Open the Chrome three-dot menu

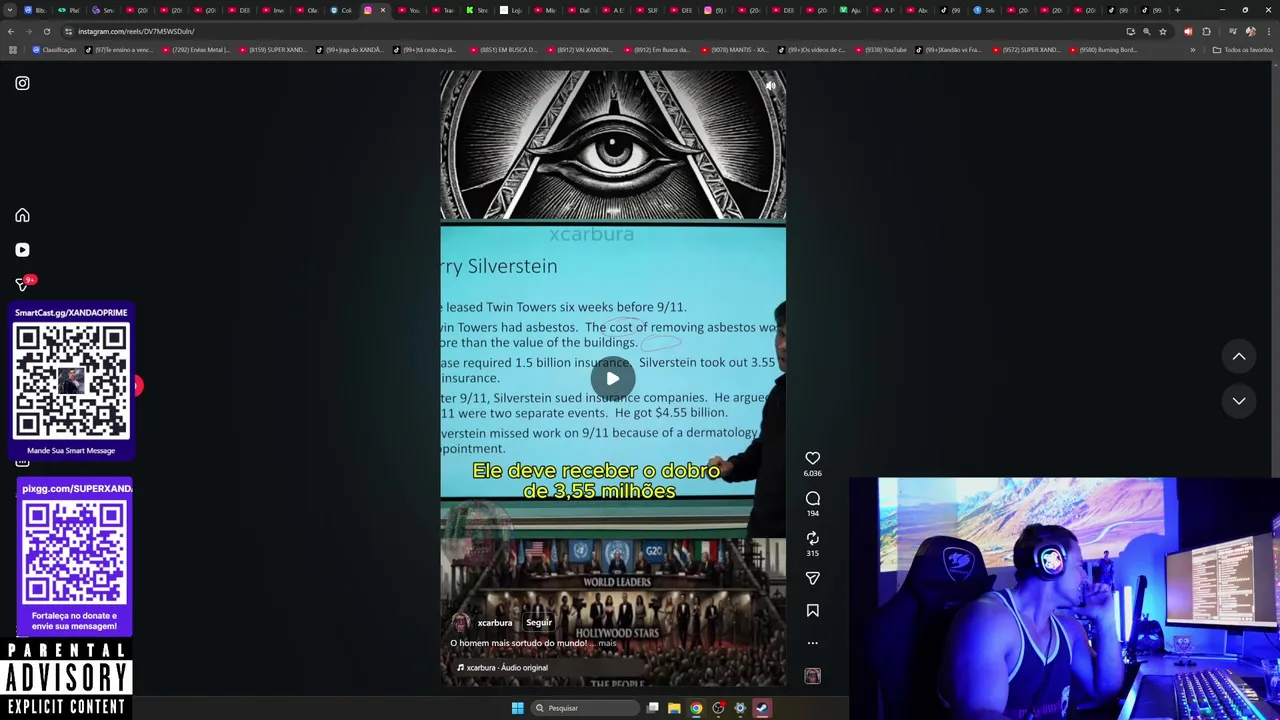coord(1267,31)
